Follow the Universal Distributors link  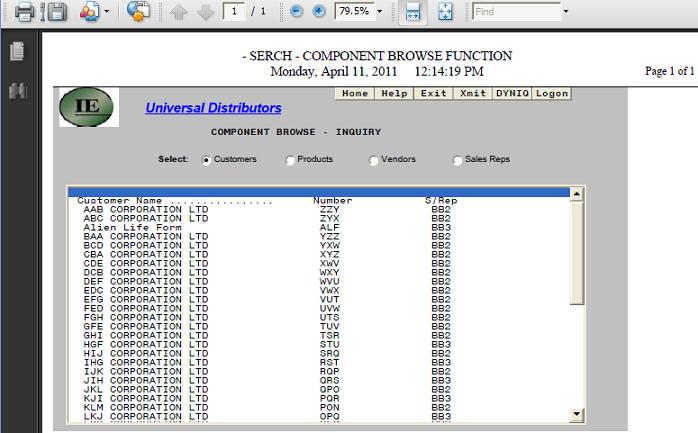click(213, 108)
